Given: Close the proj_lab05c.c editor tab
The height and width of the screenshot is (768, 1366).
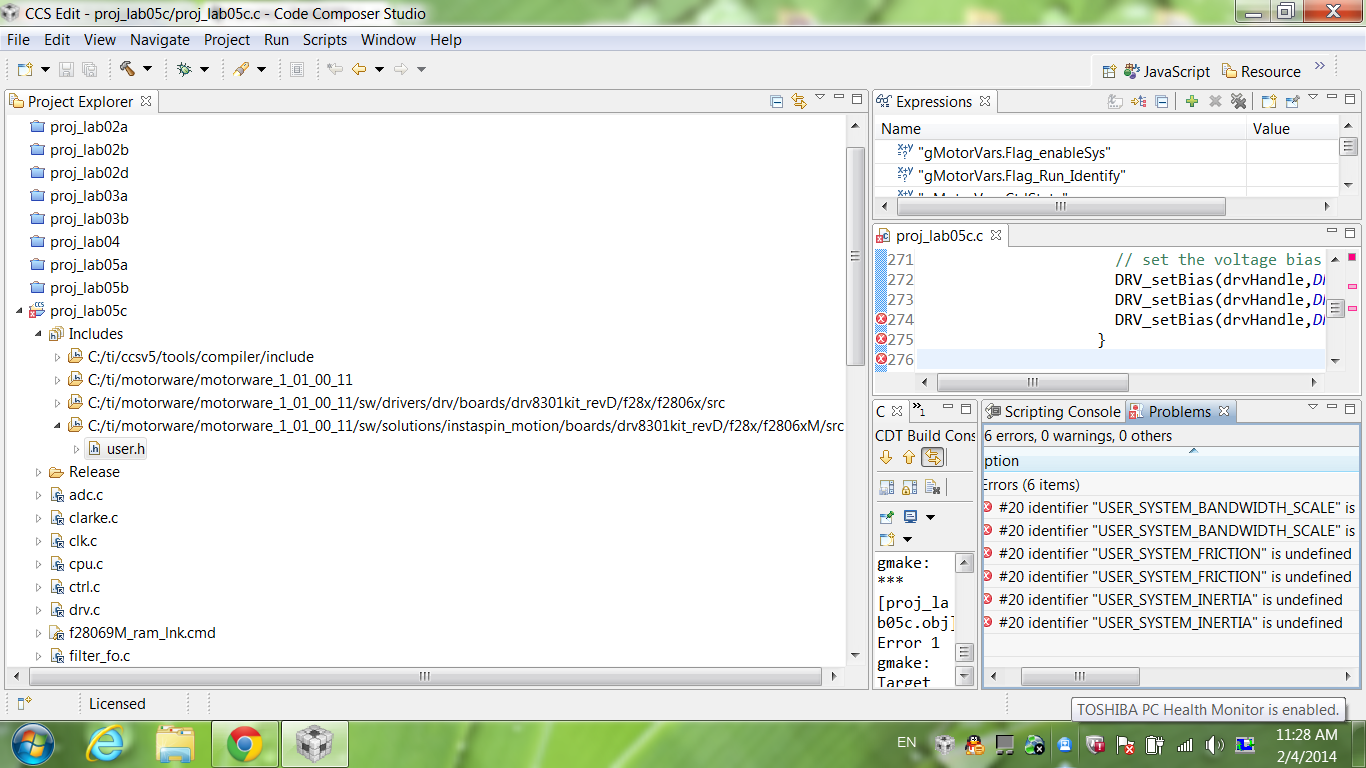Looking at the screenshot, I should pyautogui.click(x=997, y=234).
